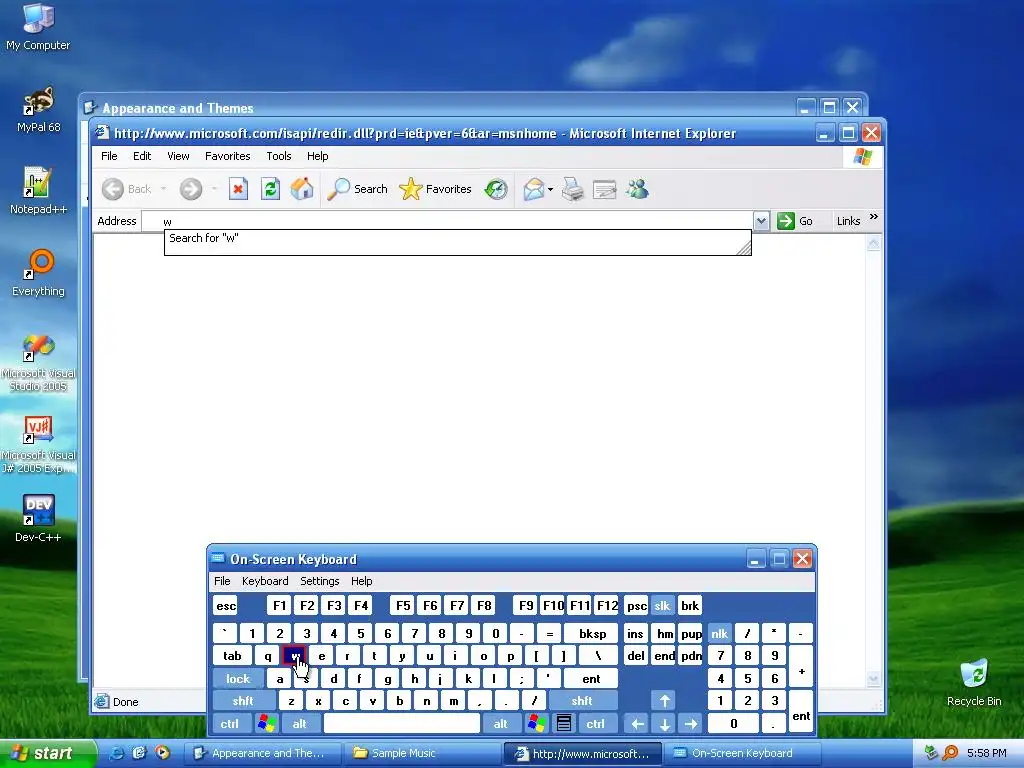Image resolution: width=1024 pixels, height=768 pixels.
Task: Open the Settings menu in On-Screen Keyboard
Action: click(x=319, y=581)
